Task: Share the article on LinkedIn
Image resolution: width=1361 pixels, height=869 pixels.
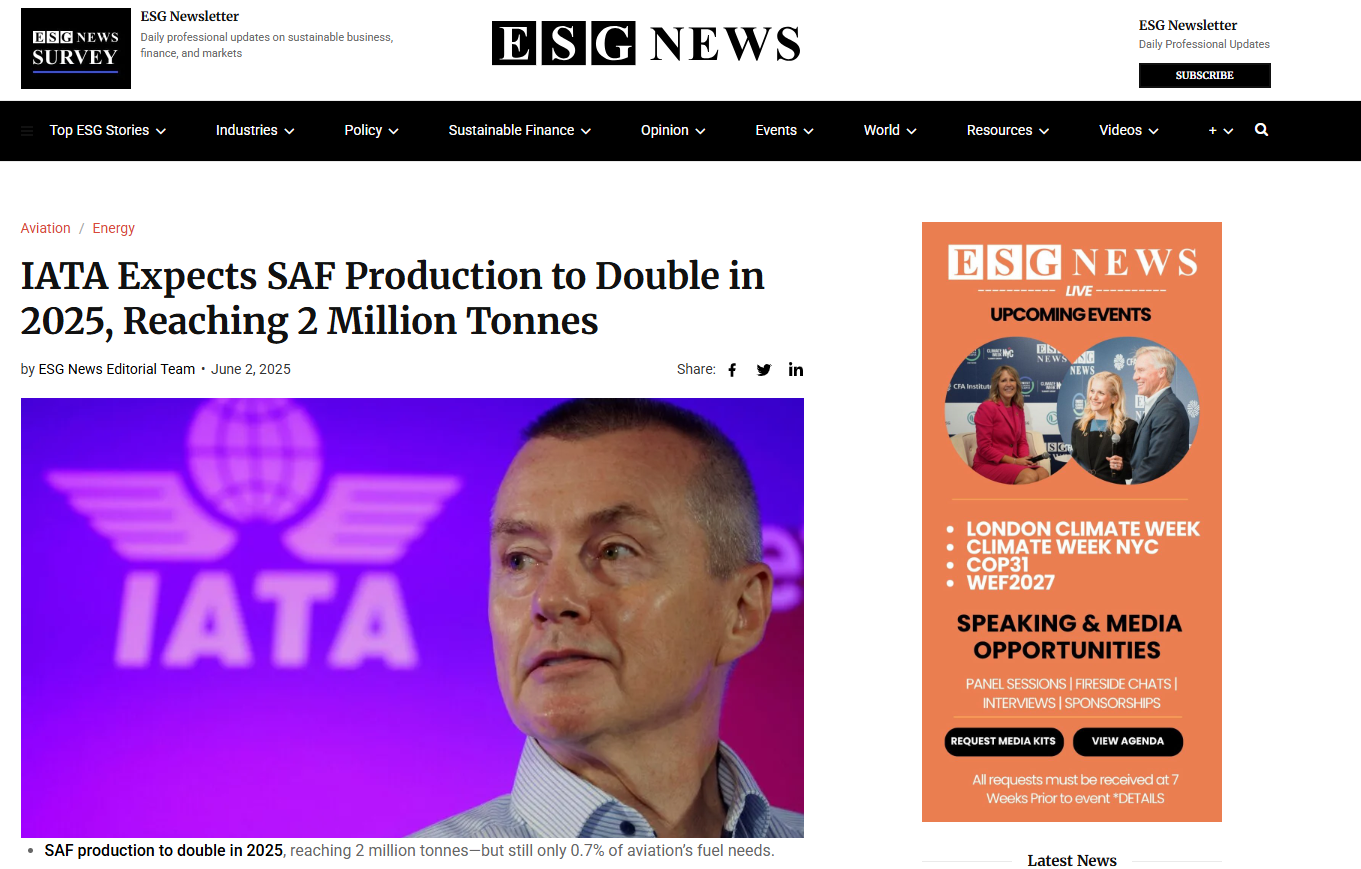Action: (x=796, y=369)
